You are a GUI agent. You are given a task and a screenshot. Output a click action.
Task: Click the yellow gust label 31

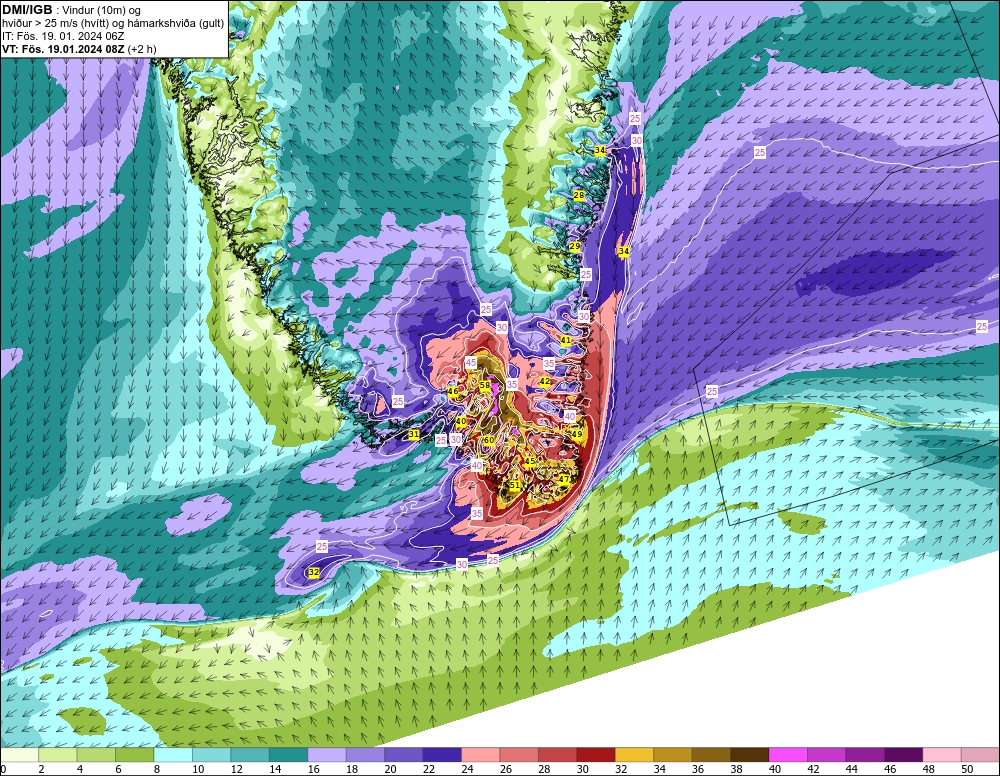pyautogui.click(x=414, y=434)
